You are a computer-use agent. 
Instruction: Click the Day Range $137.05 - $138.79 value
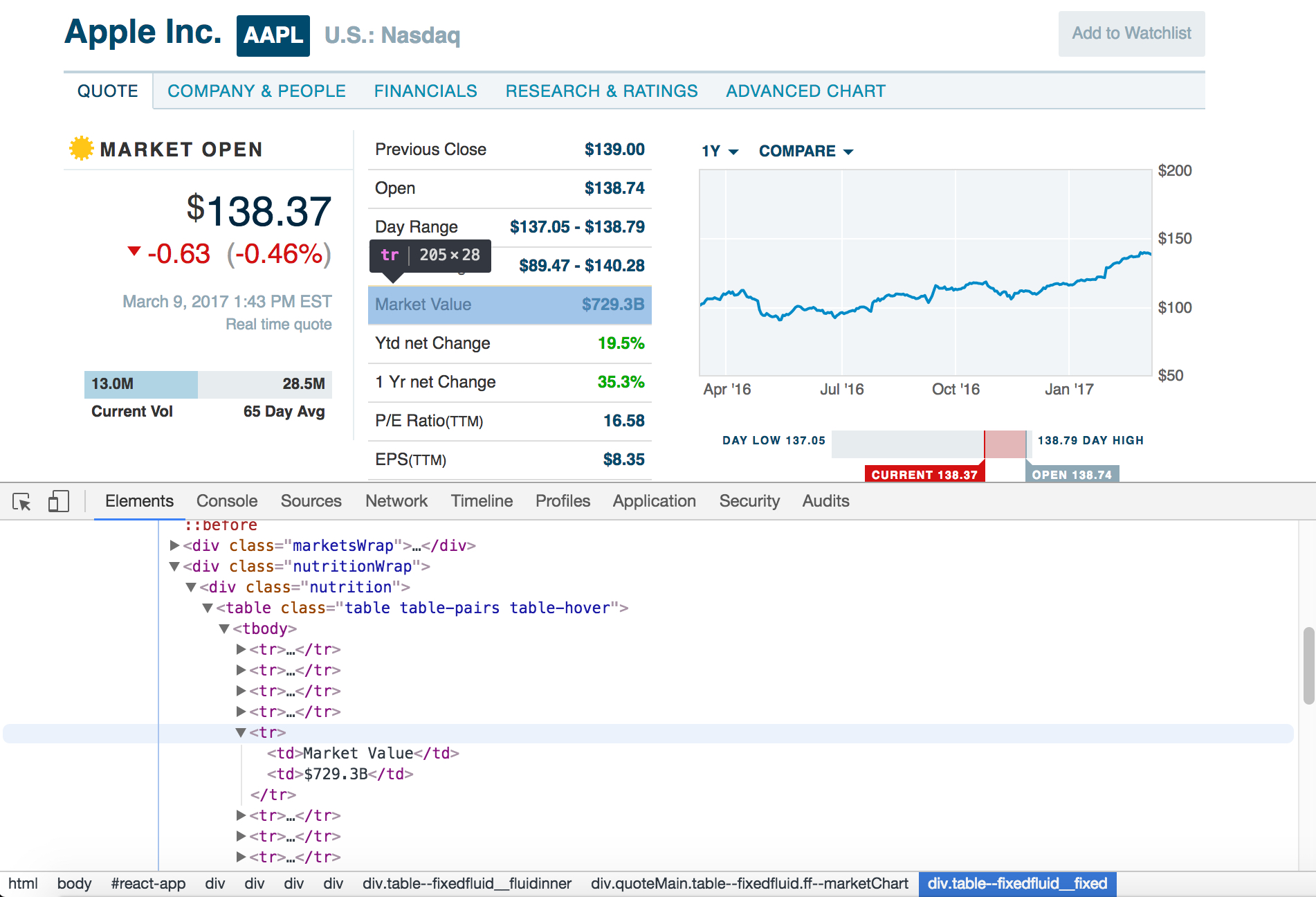[x=577, y=227]
